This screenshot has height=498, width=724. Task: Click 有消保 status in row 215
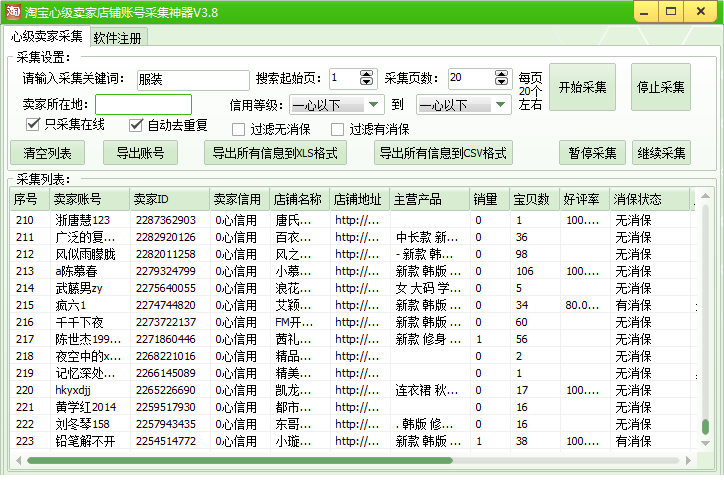[x=634, y=306]
